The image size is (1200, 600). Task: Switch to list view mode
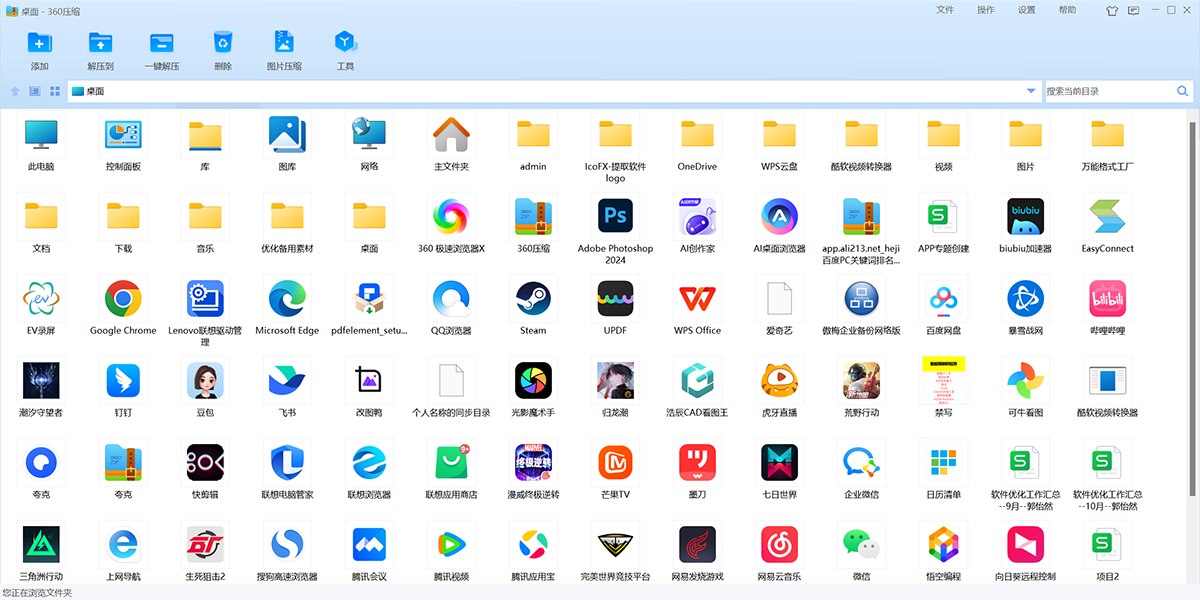click(35, 91)
